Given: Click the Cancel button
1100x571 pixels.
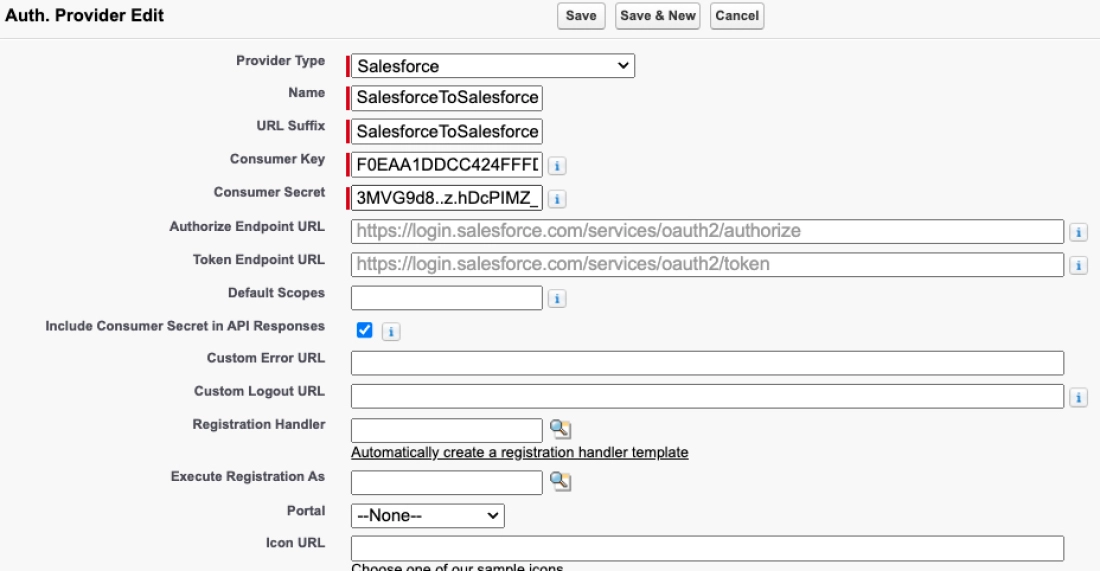Looking at the screenshot, I should [737, 16].
